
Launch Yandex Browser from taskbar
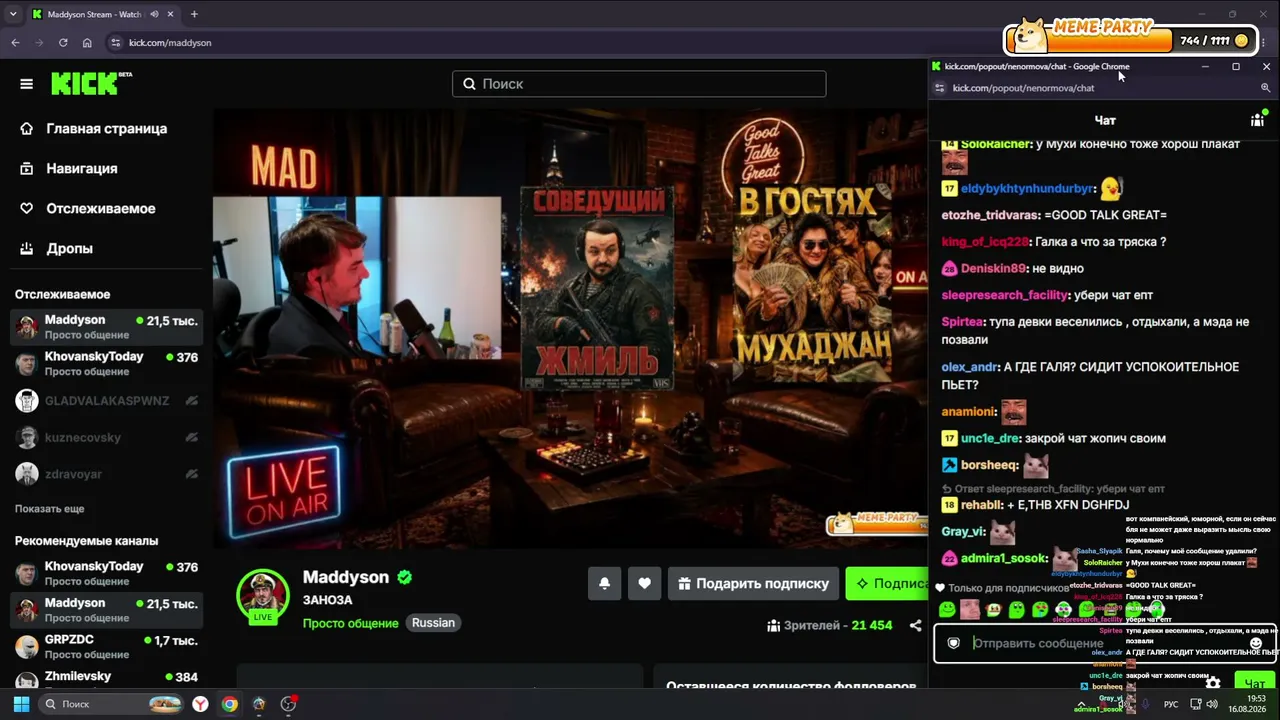pyautogui.click(x=201, y=704)
